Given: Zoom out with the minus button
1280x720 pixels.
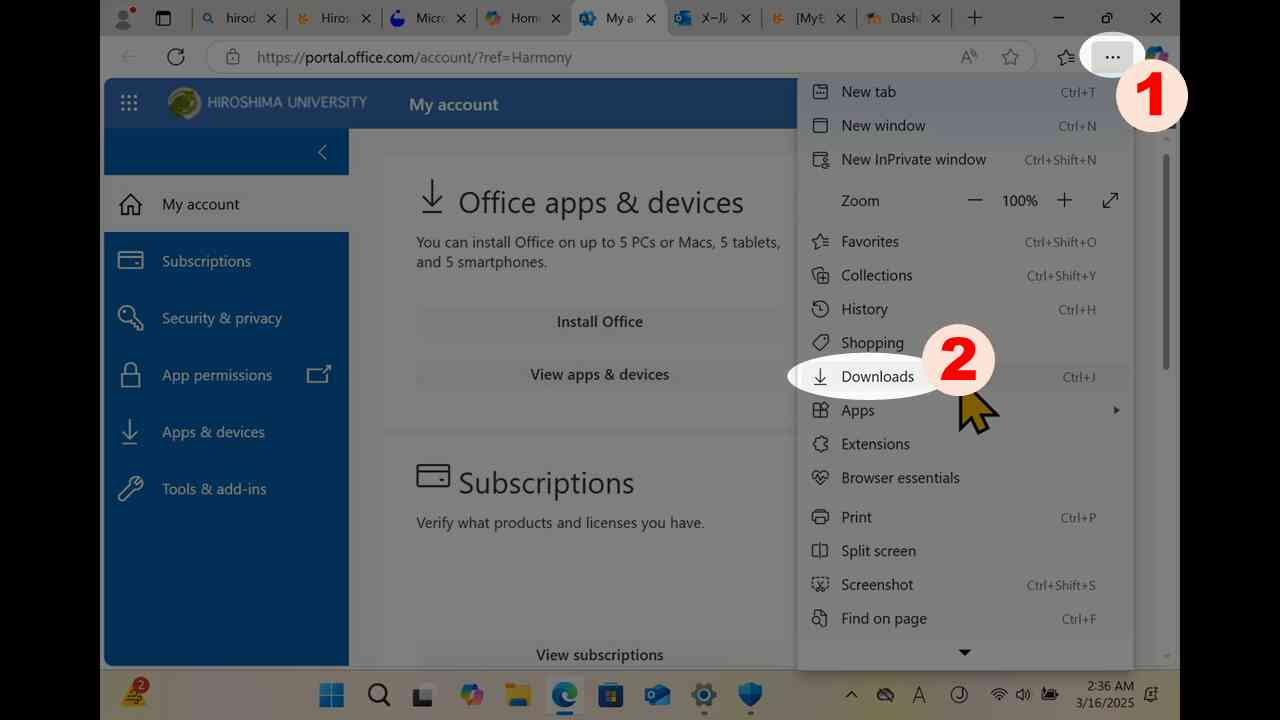Looking at the screenshot, I should click(x=975, y=200).
